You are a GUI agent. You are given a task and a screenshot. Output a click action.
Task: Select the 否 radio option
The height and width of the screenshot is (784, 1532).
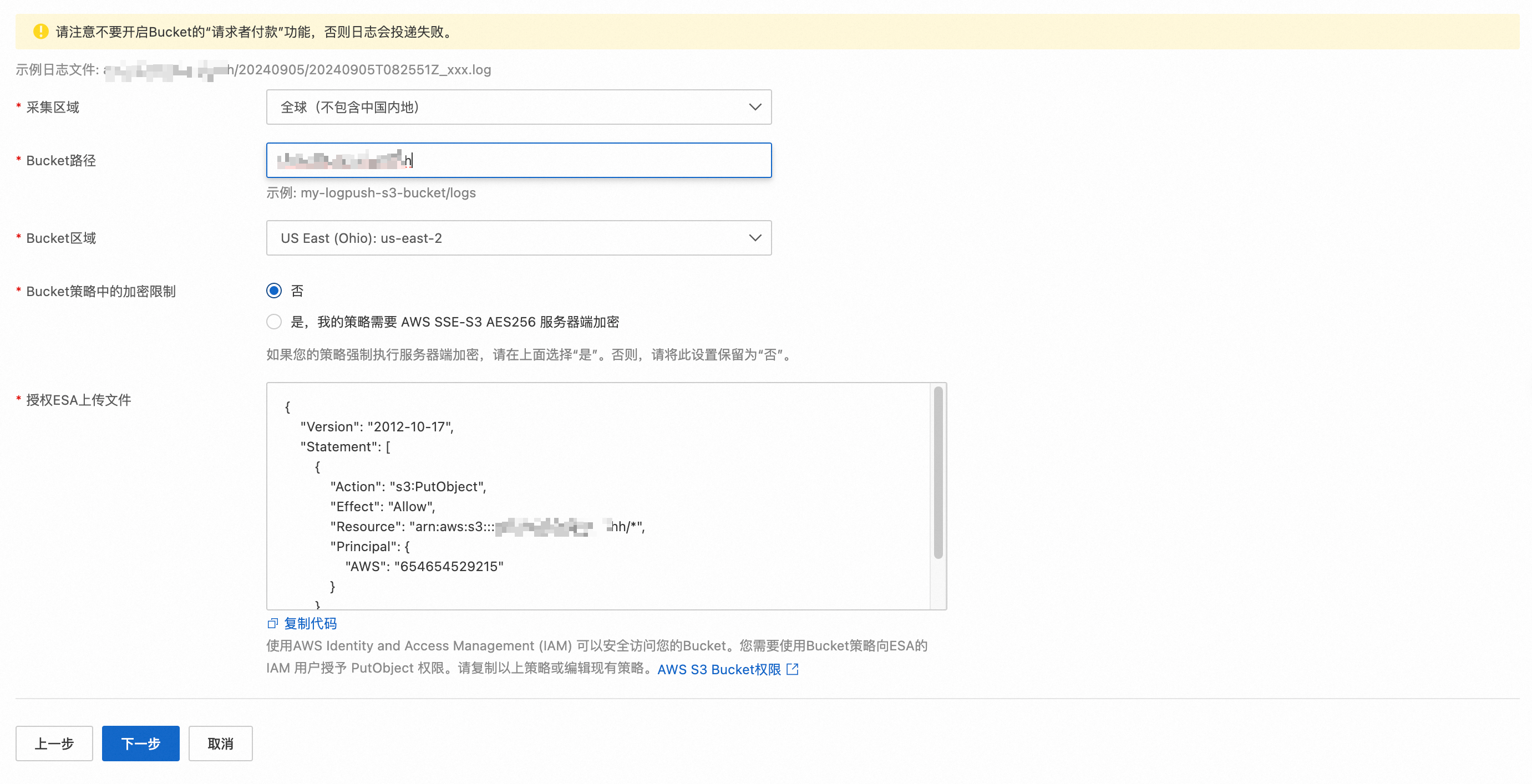[273, 291]
